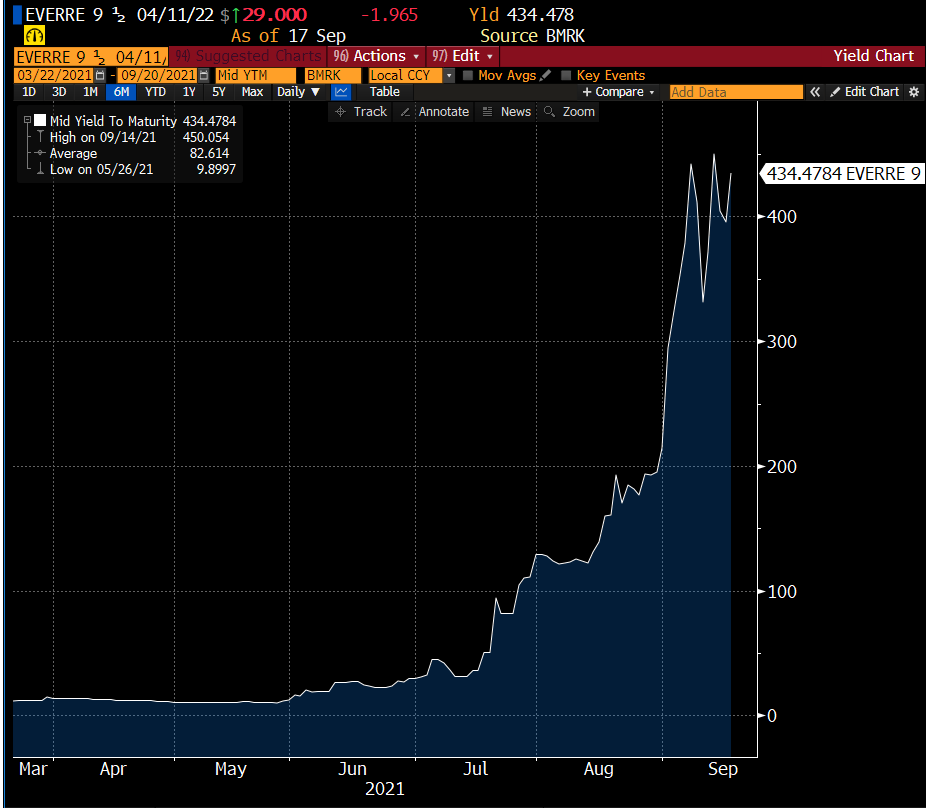Select the 3D time range
This screenshot has height=808, width=926.
click(59, 92)
